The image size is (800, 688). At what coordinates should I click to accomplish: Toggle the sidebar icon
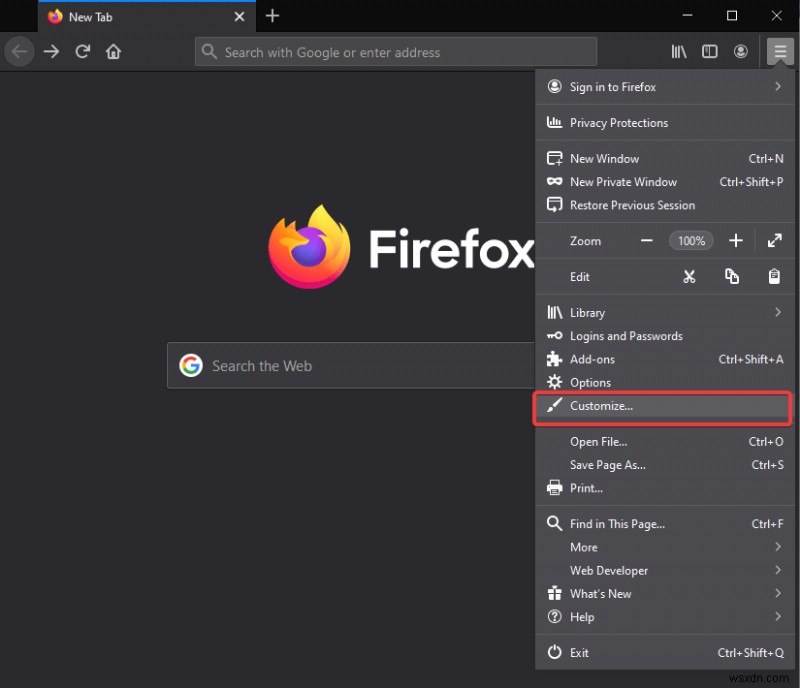pyautogui.click(x=709, y=51)
